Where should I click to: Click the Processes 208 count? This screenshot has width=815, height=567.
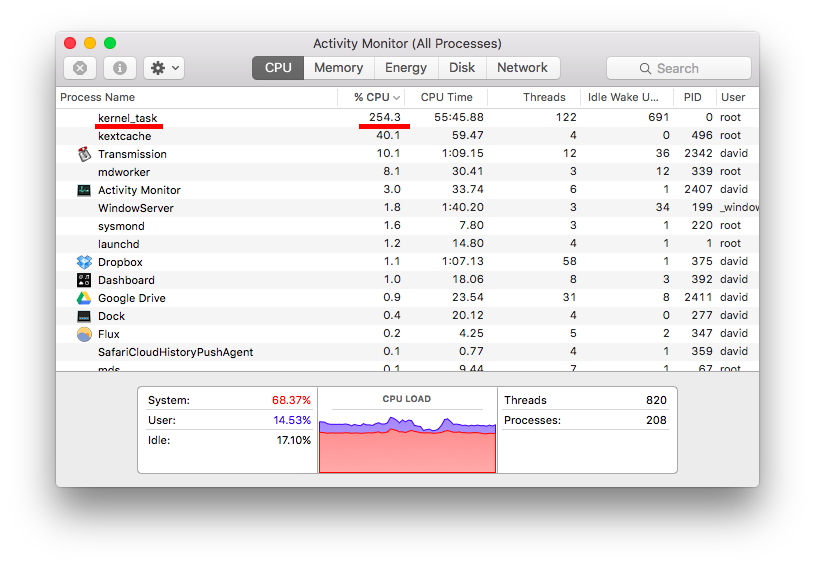pos(656,420)
